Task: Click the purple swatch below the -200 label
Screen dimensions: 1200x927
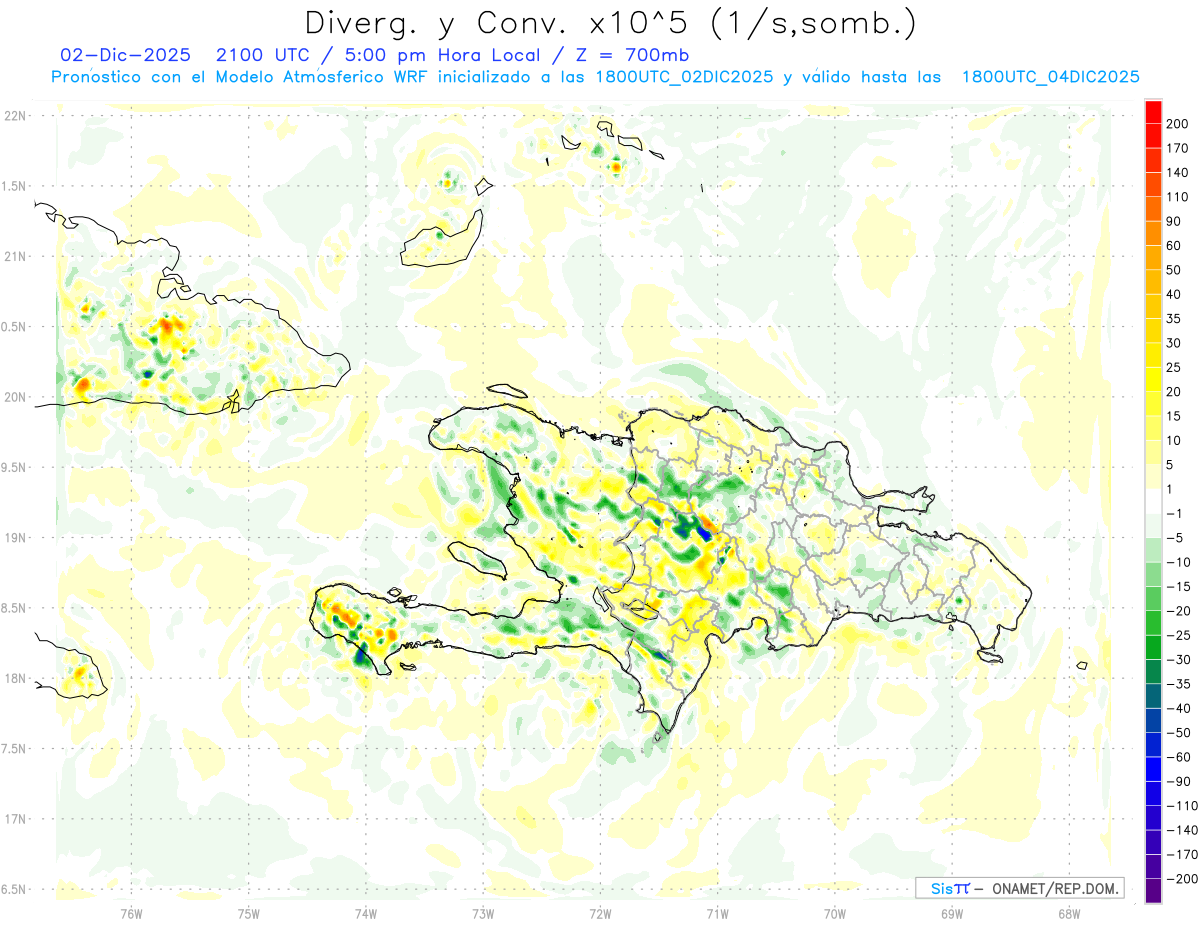Action: [x=1153, y=891]
